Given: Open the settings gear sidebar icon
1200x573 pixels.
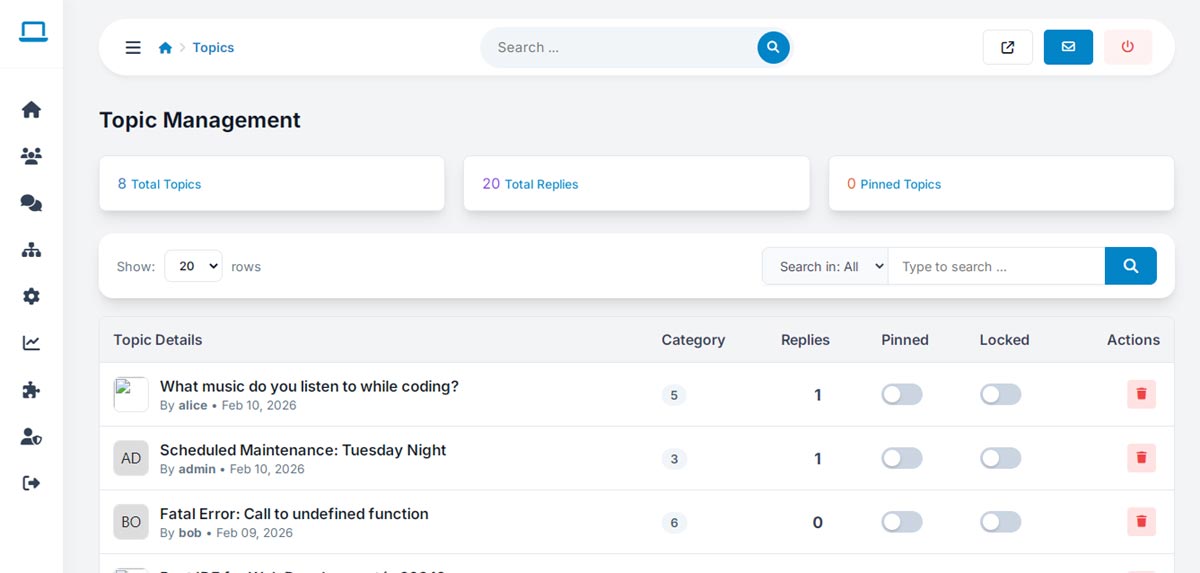Looking at the screenshot, I should coord(31,296).
